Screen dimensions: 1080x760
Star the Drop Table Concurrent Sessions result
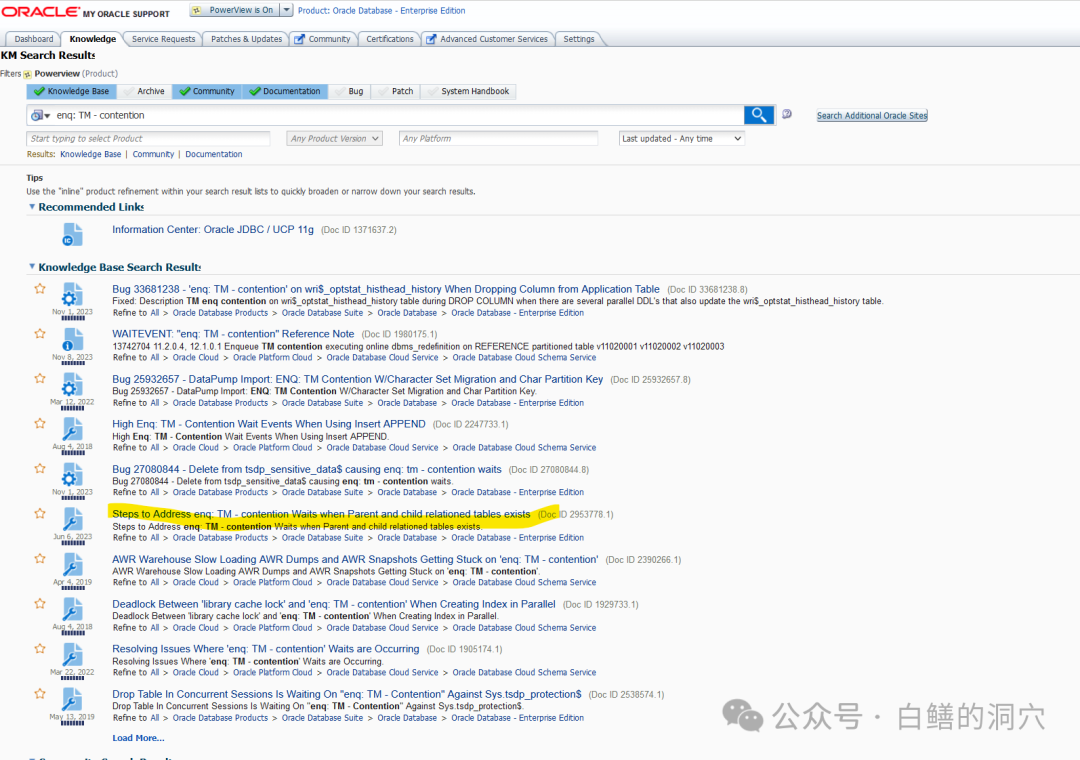(x=40, y=694)
